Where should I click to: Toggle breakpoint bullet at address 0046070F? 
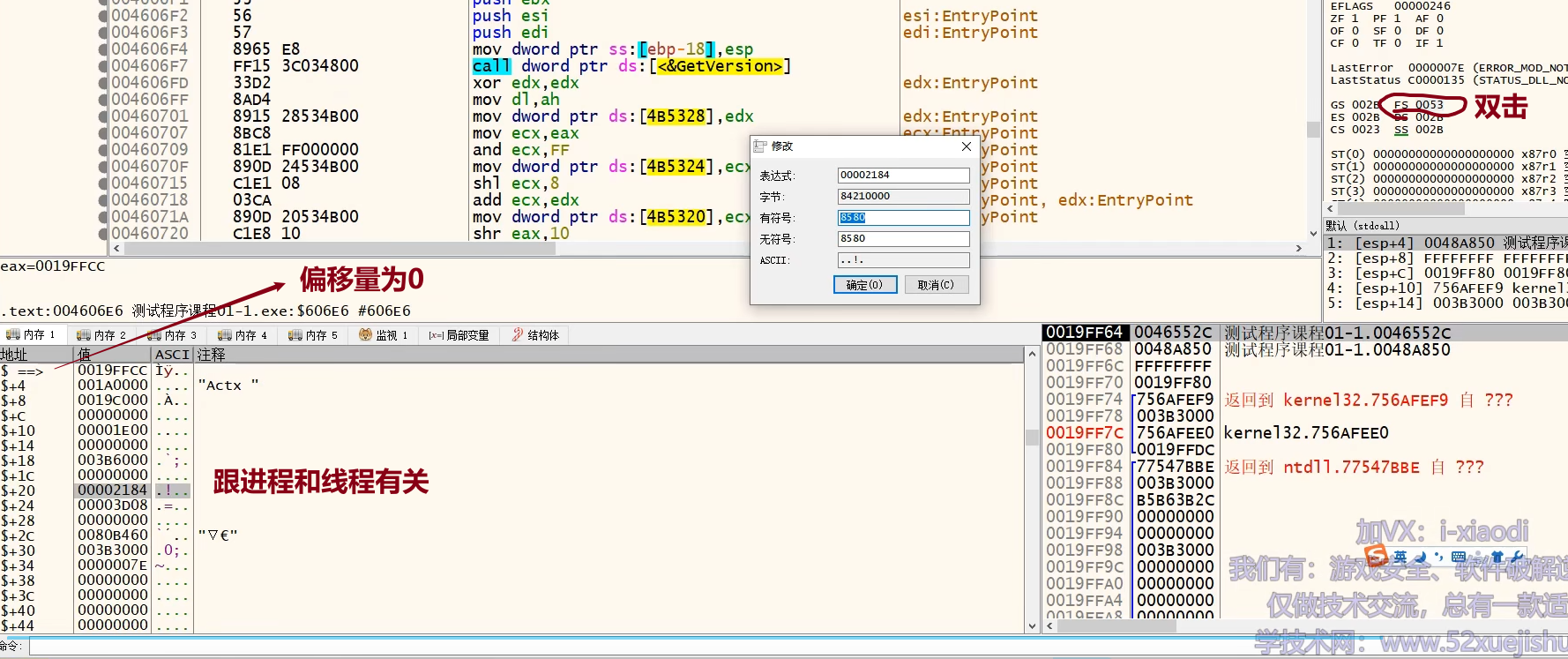(x=103, y=167)
